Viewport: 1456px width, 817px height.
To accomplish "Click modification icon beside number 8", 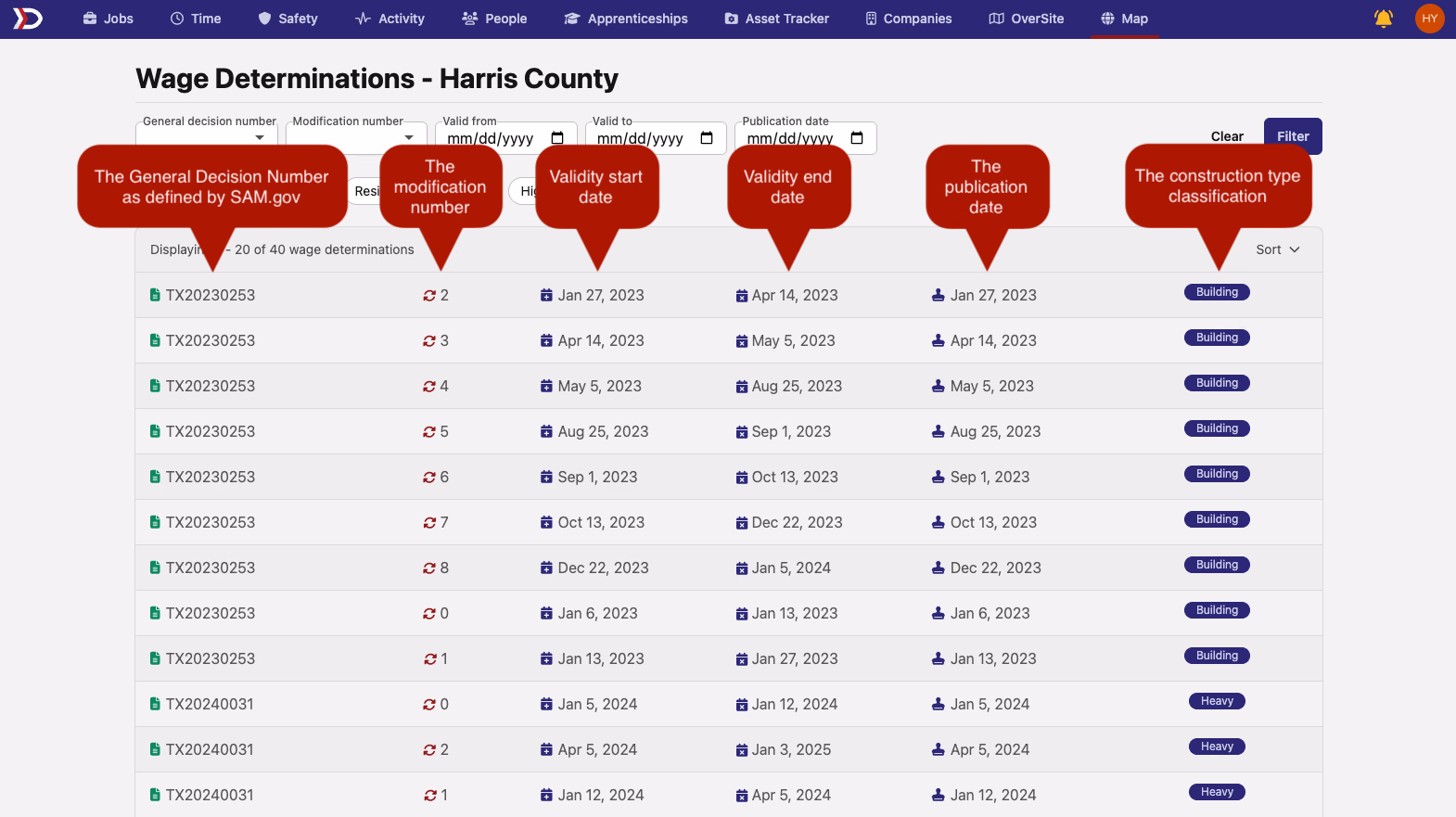I will 429,568.
